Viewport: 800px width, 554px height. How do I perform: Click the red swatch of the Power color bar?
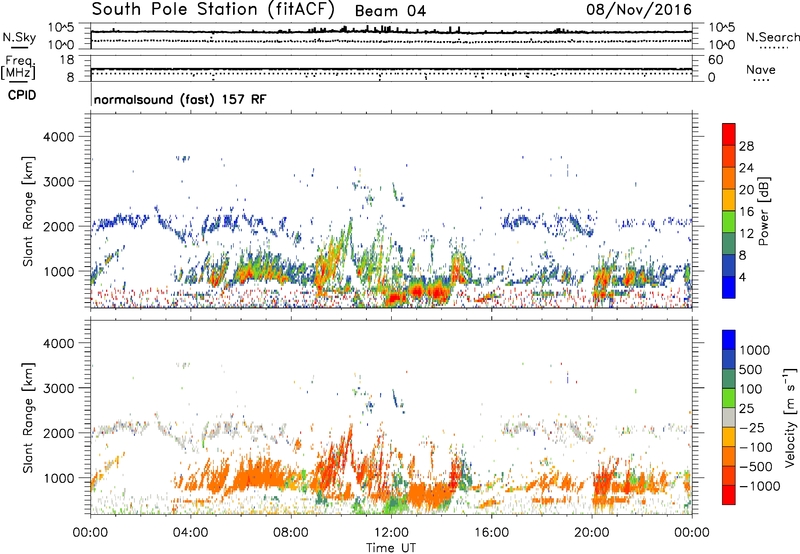pos(729,134)
